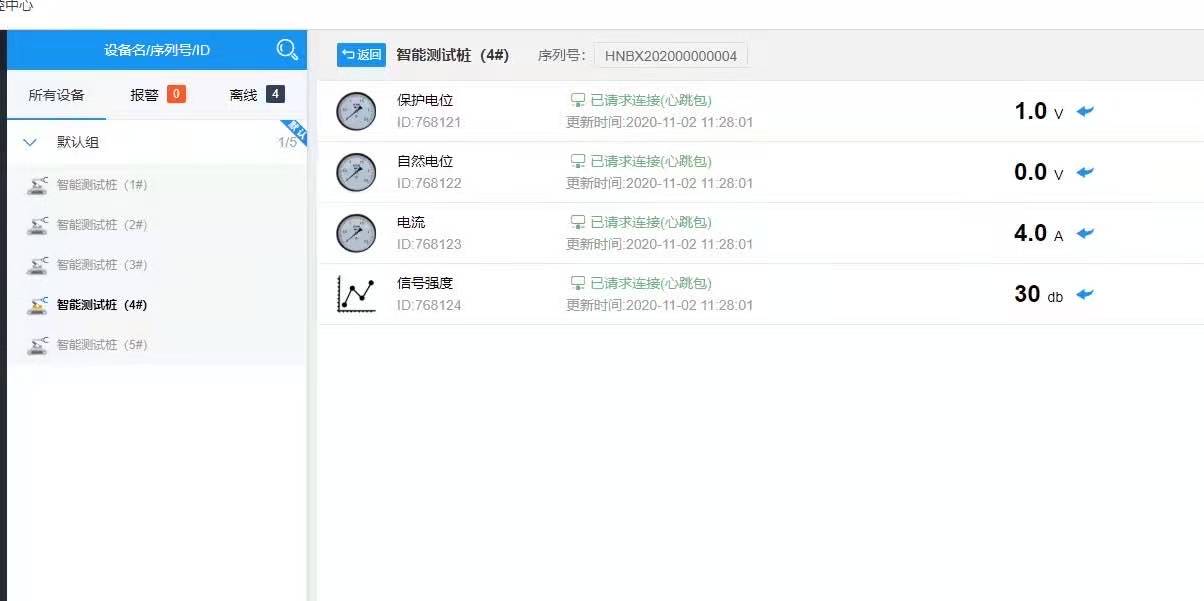Viewport: 1204px width, 601px height.
Task: Click the search magnifier icon in sidebar header
Action: (x=287, y=50)
